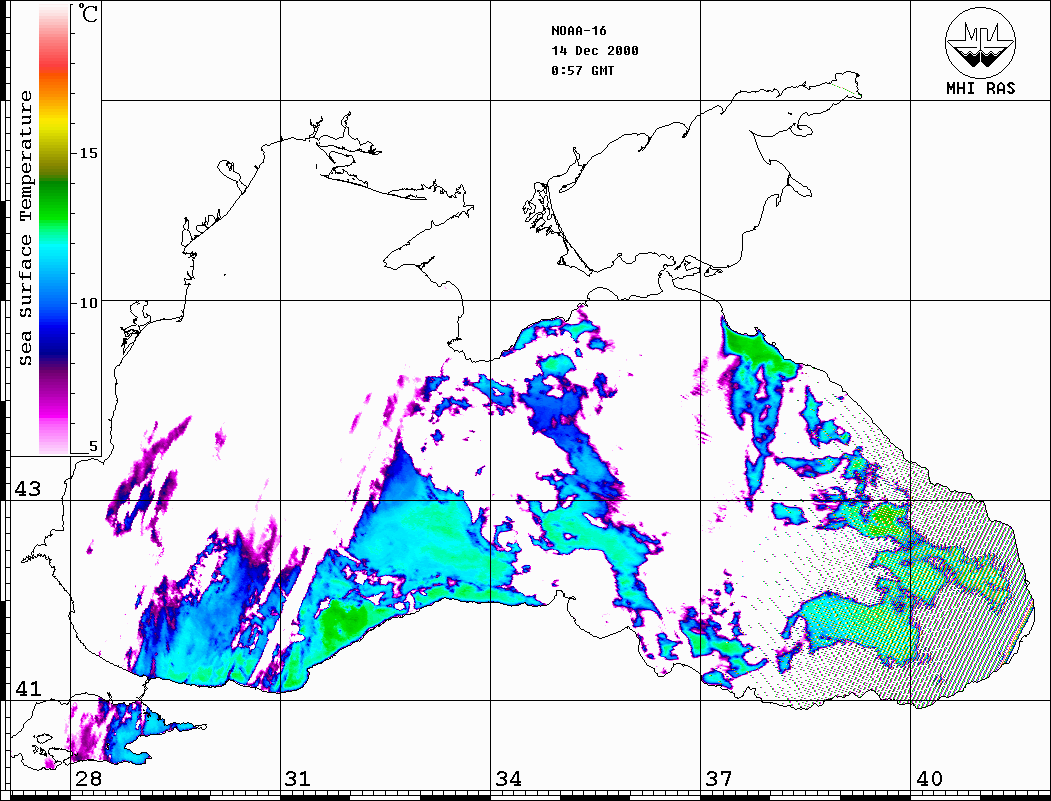The image size is (1051, 801).
Task: Click longitude label 28
Action: [89, 779]
